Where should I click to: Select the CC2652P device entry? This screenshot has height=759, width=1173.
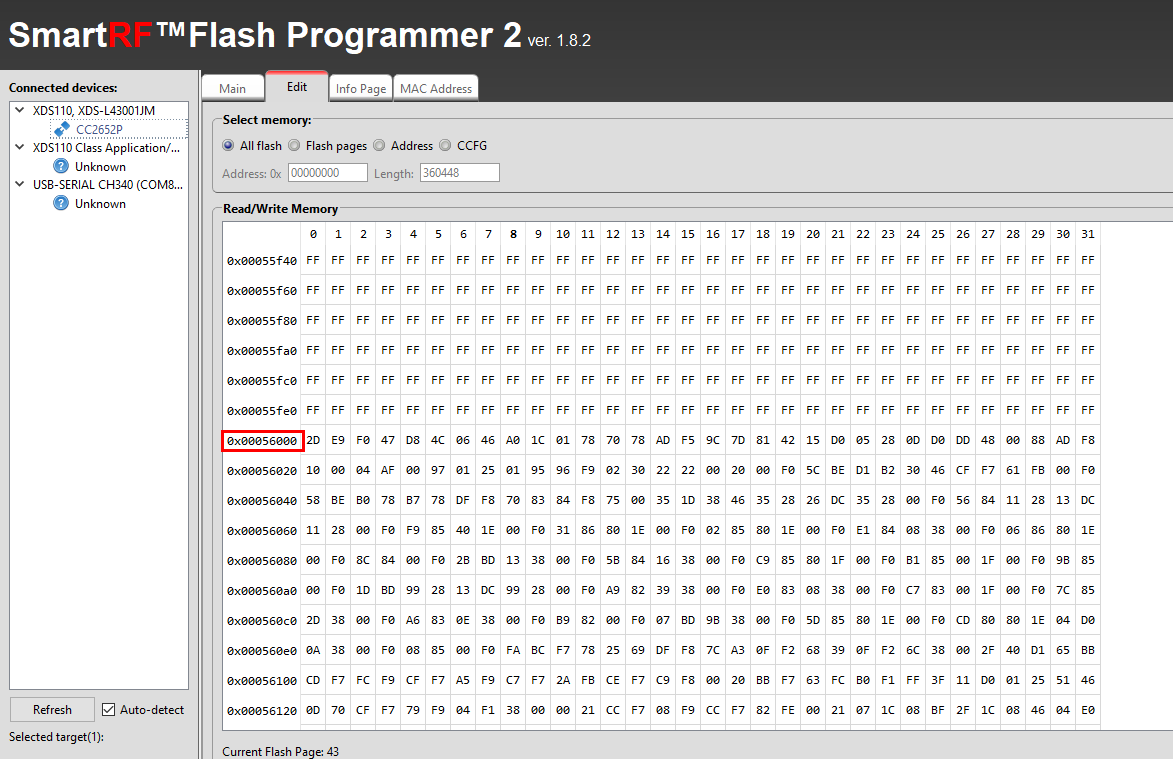pos(99,129)
